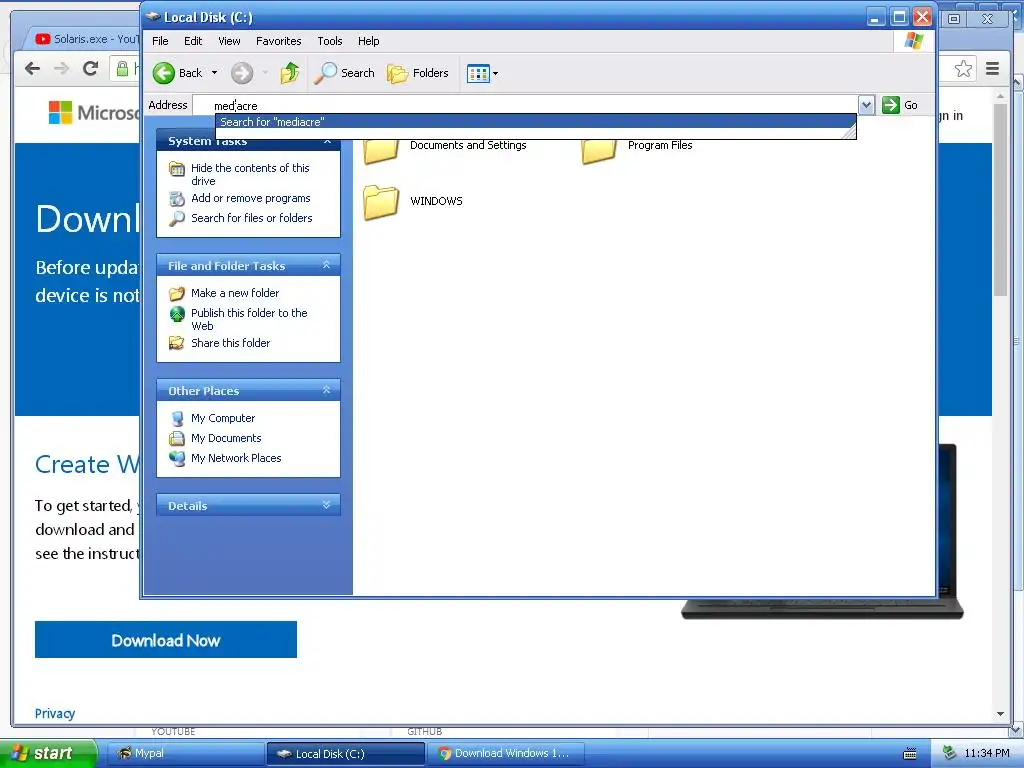
Task: Click inside the Address bar text field
Action: coord(526,105)
